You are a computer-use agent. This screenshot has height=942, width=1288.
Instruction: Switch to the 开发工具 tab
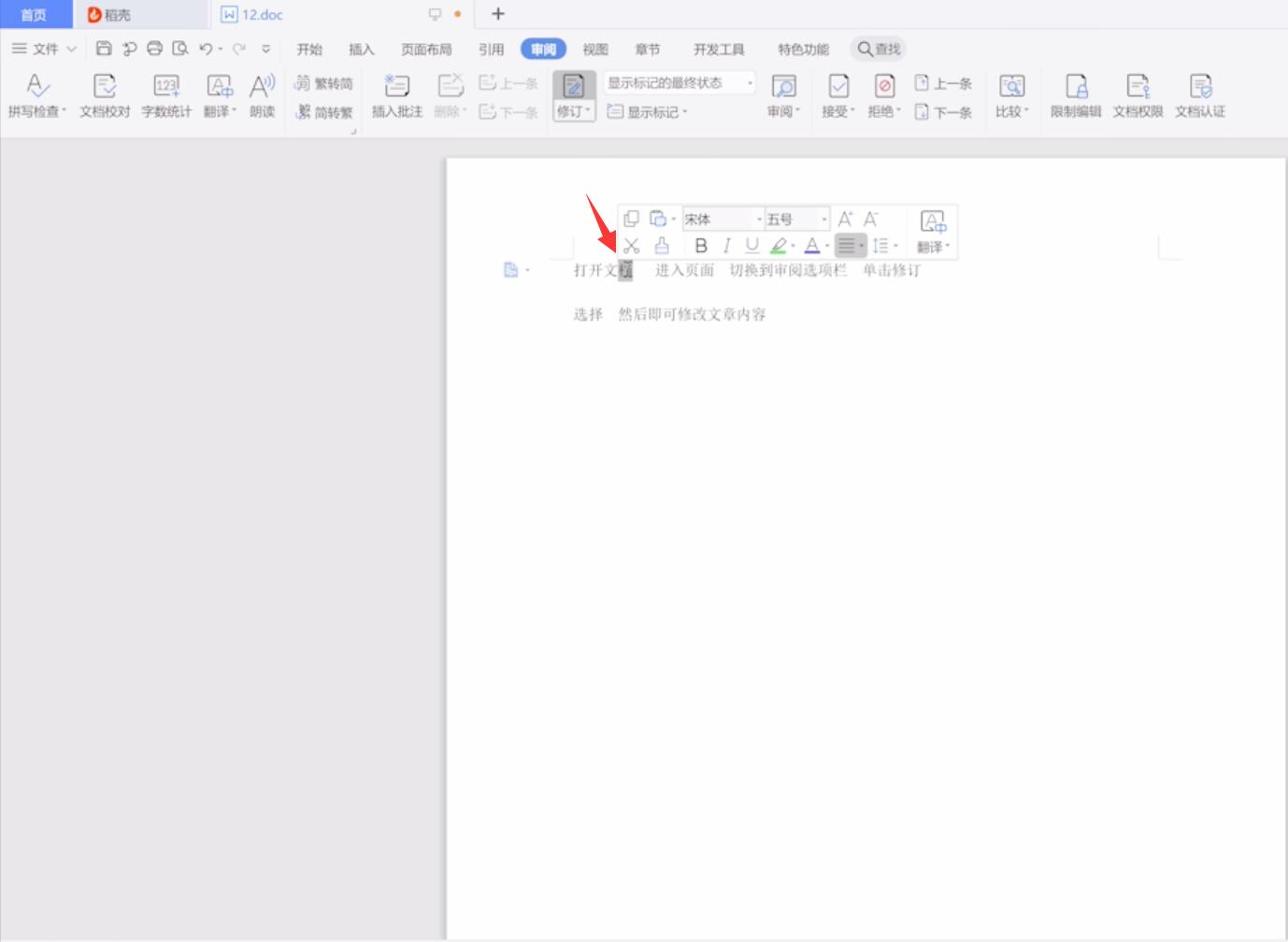click(x=719, y=50)
